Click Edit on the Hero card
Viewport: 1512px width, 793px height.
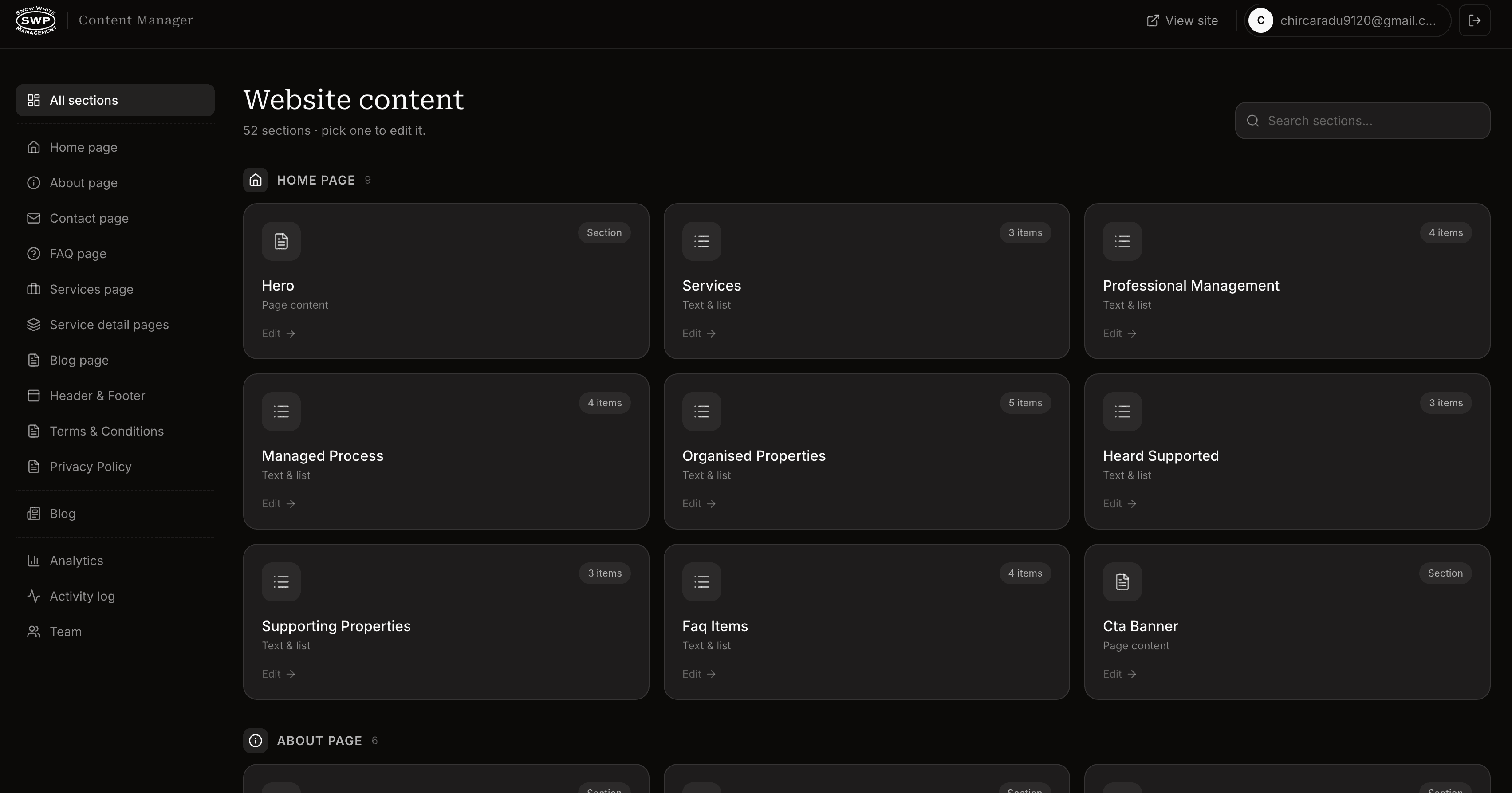[279, 334]
